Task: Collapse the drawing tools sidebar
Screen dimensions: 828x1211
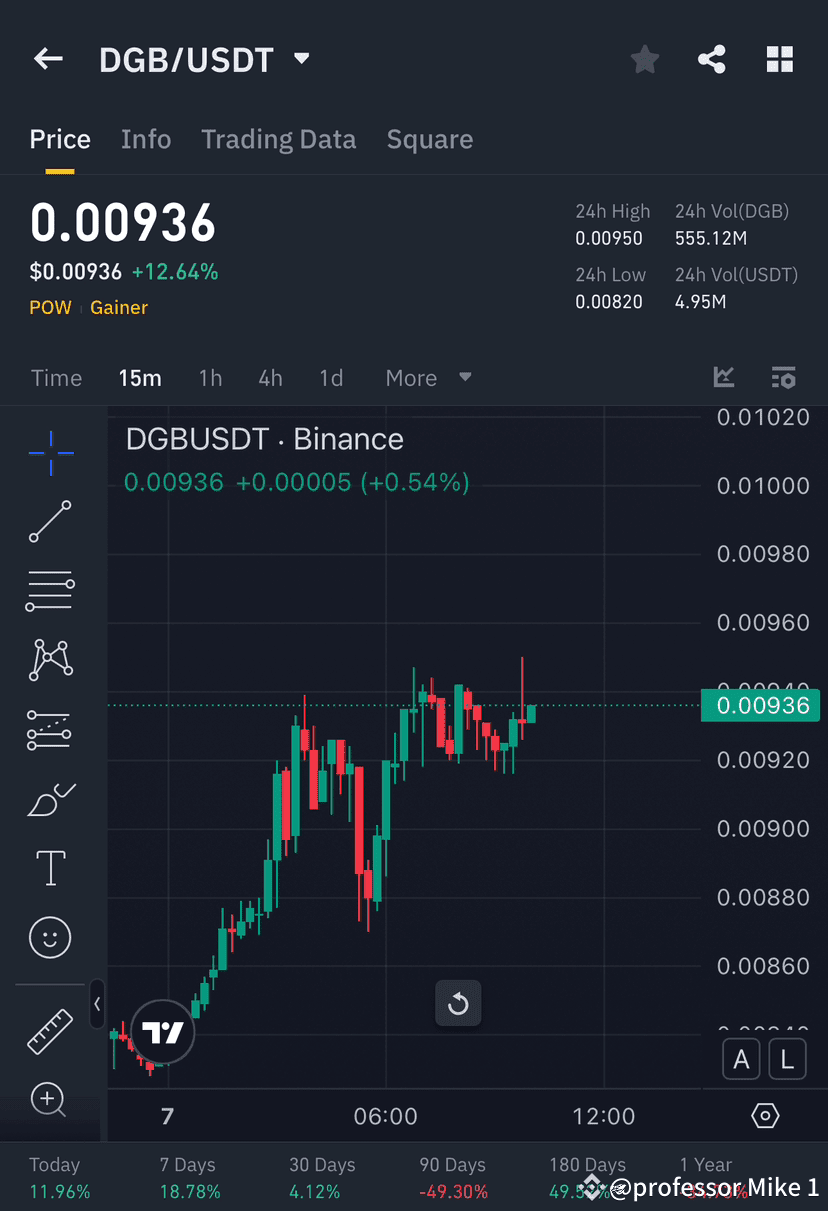Action: click(97, 1005)
